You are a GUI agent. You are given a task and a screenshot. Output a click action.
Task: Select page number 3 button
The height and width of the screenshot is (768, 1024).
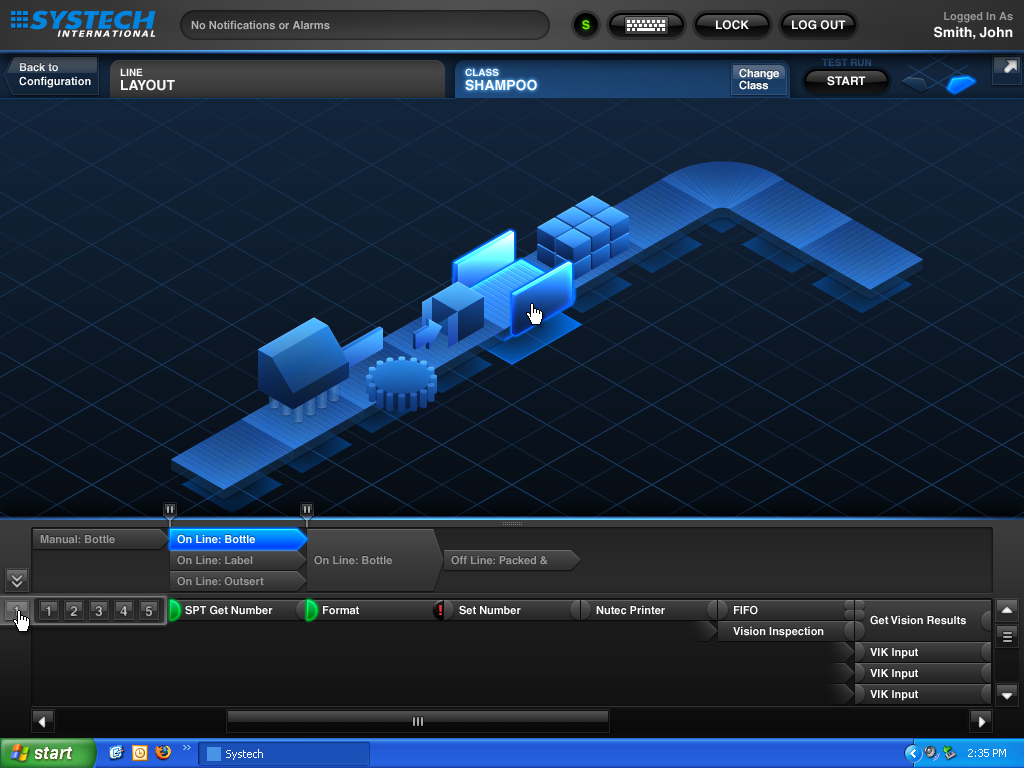pos(98,611)
